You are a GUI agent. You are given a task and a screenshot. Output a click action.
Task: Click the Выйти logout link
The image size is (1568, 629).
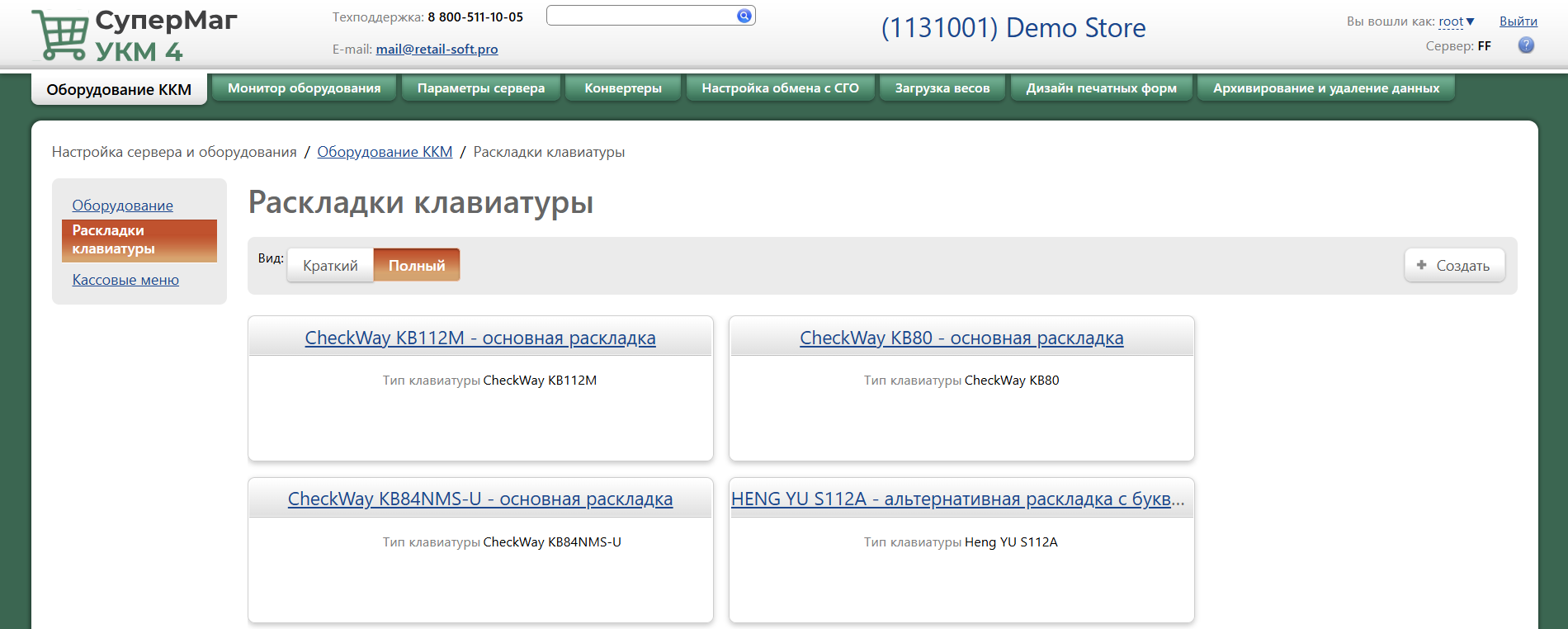coord(1518,21)
